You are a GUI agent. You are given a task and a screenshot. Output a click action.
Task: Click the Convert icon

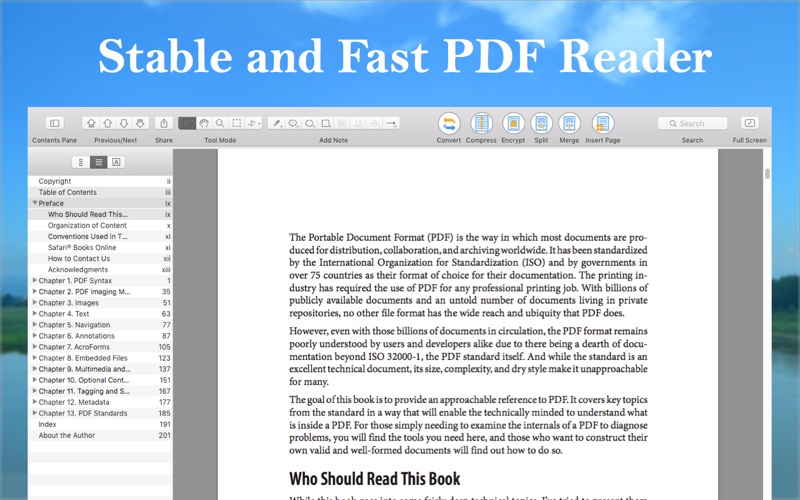448,123
